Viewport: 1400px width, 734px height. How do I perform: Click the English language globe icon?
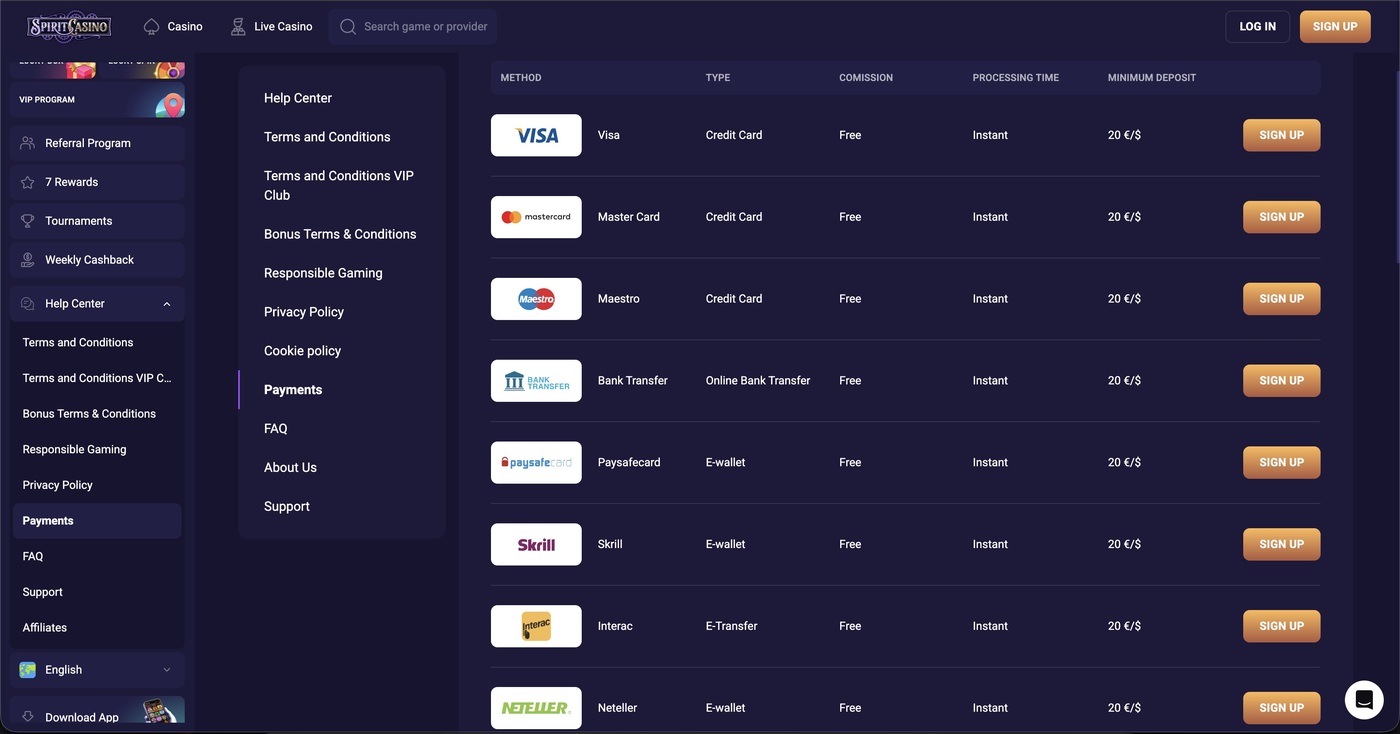[x=28, y=670]
